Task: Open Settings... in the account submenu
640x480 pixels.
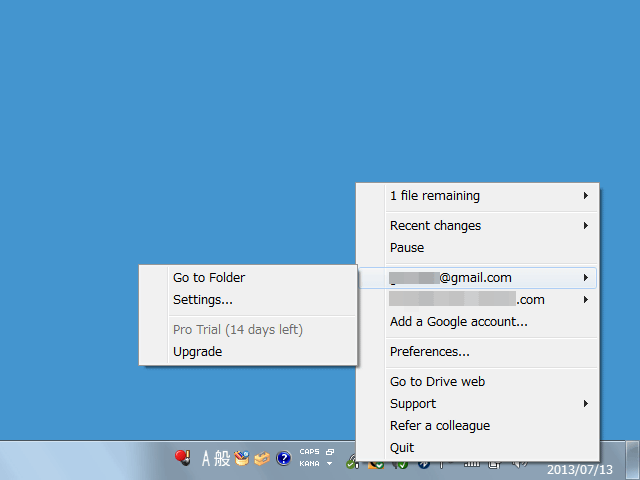Action: click(x=248, y=300)
